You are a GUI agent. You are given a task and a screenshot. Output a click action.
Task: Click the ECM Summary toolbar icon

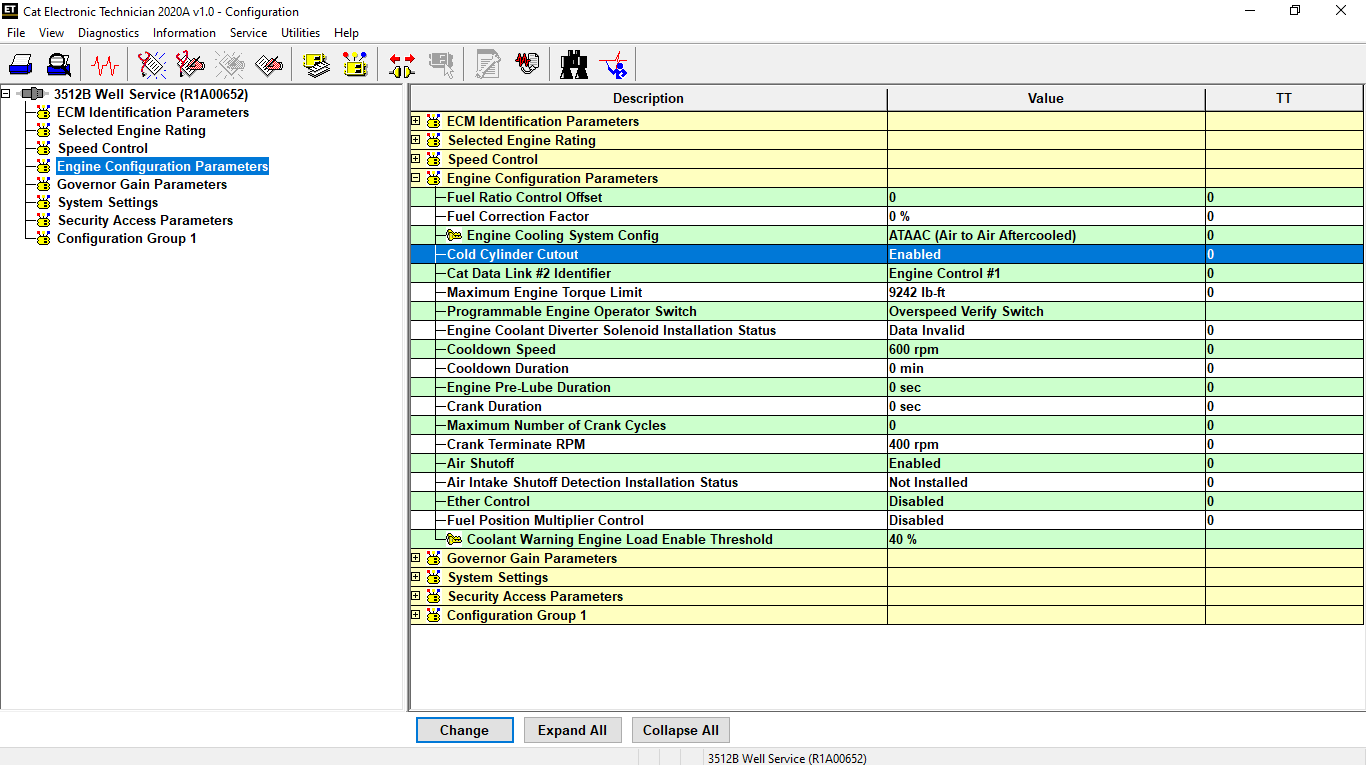point(317,65)
